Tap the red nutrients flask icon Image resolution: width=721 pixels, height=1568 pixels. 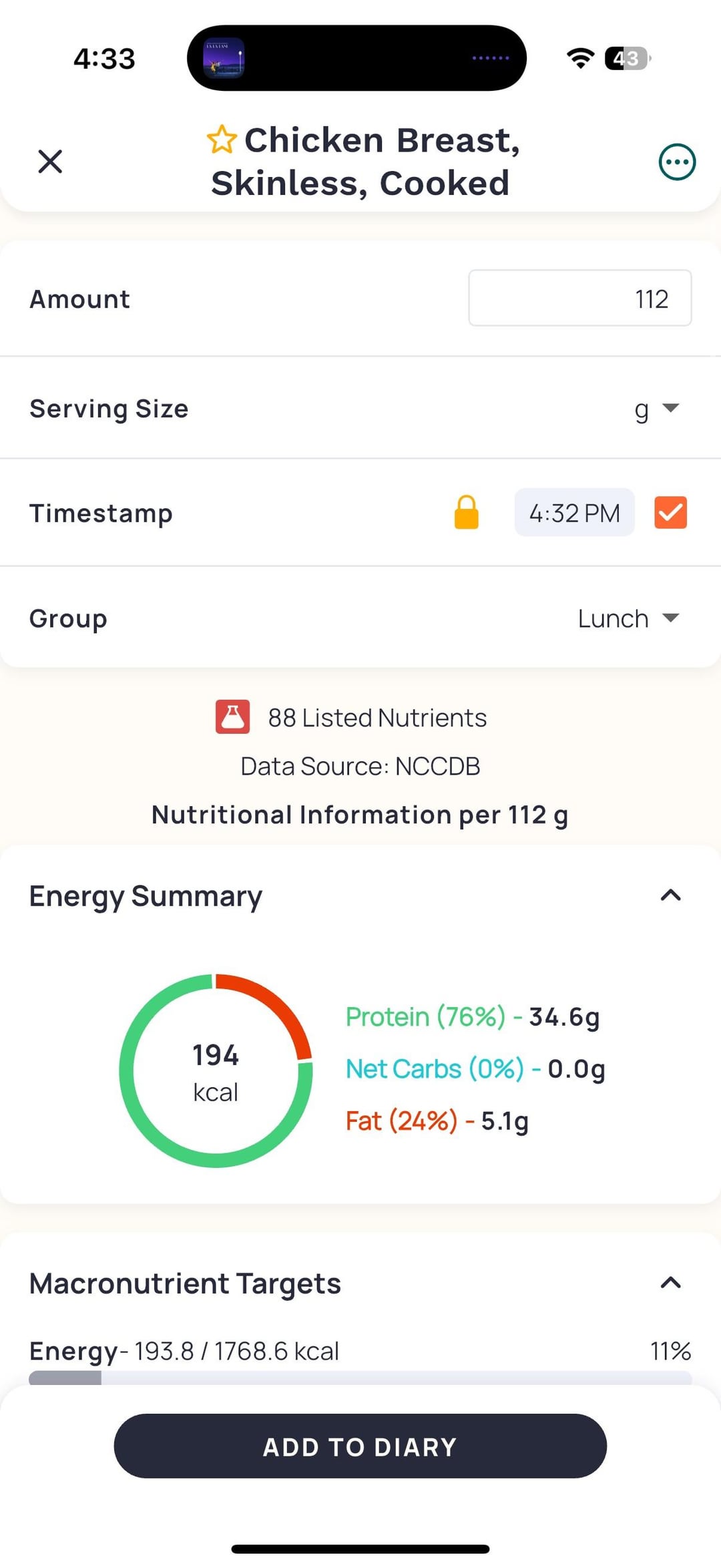coord(232,717)
